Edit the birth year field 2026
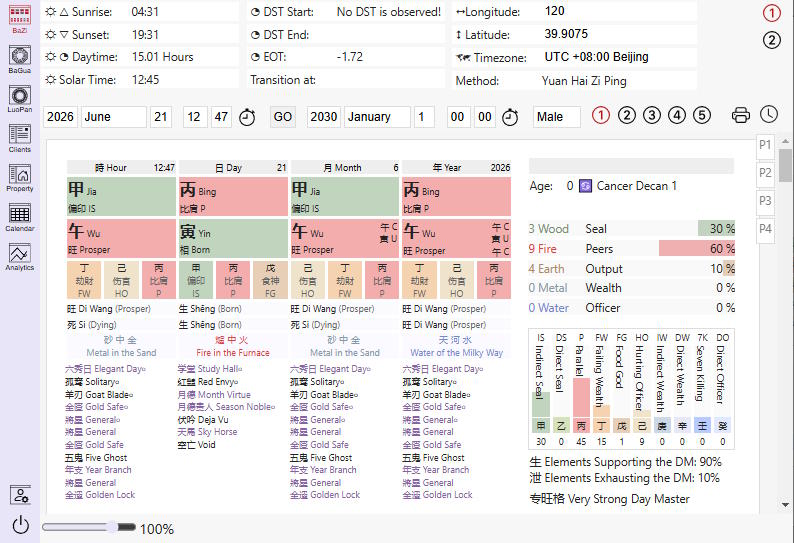The width and height of the screenshot is (794, 543). pos(60,117)
